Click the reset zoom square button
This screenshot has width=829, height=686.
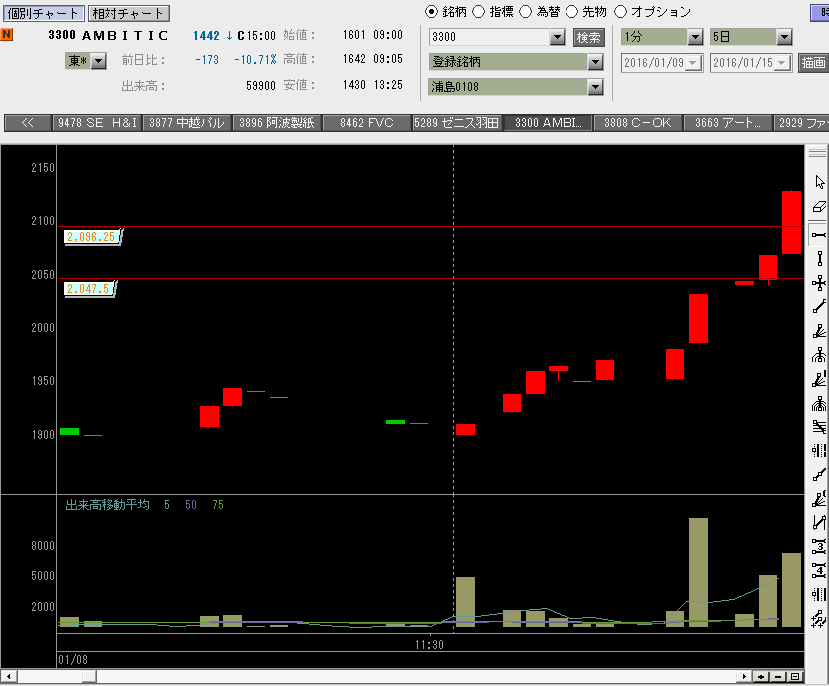[795, 676]
